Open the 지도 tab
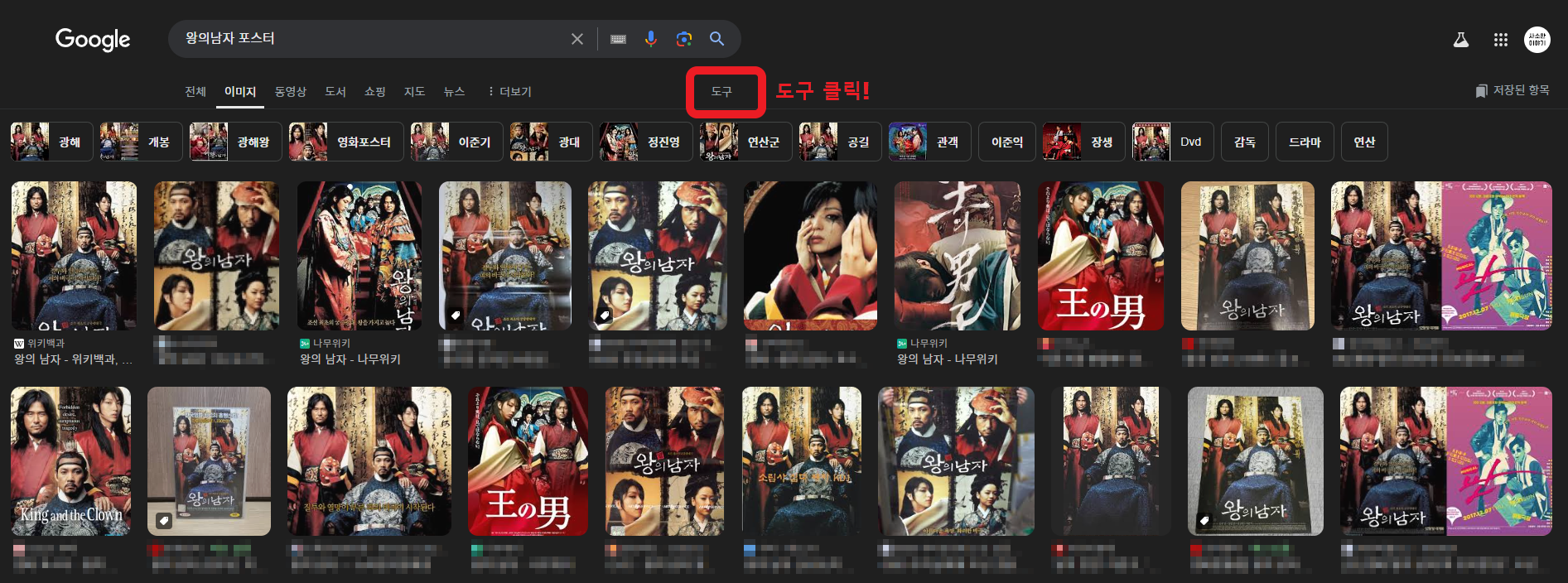The height and width of the screenshot is (583, 1568). pos(415,91)
